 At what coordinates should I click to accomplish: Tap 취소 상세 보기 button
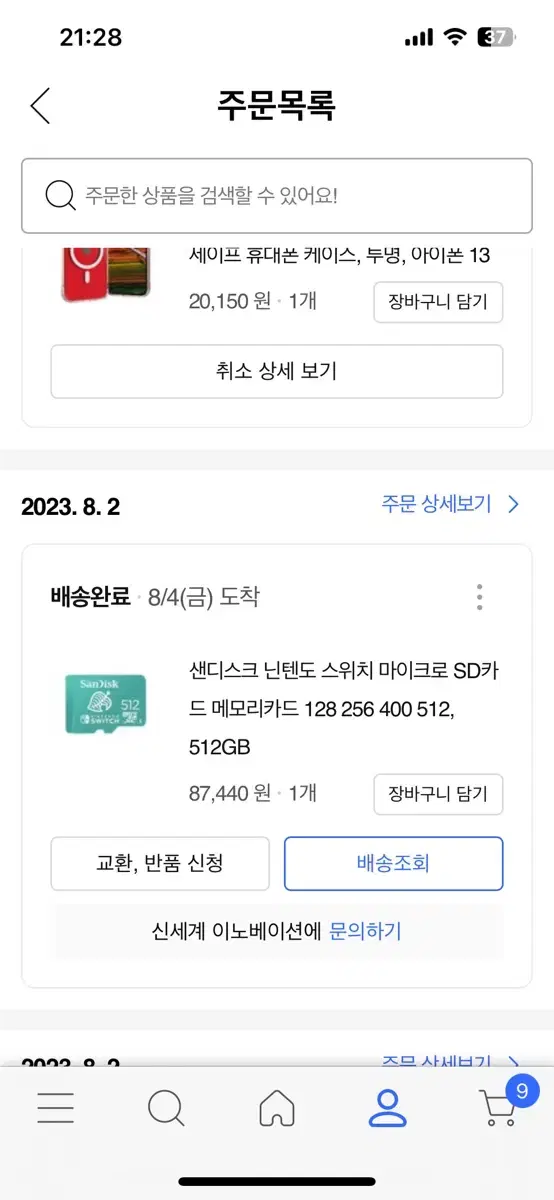coord(277,371)
